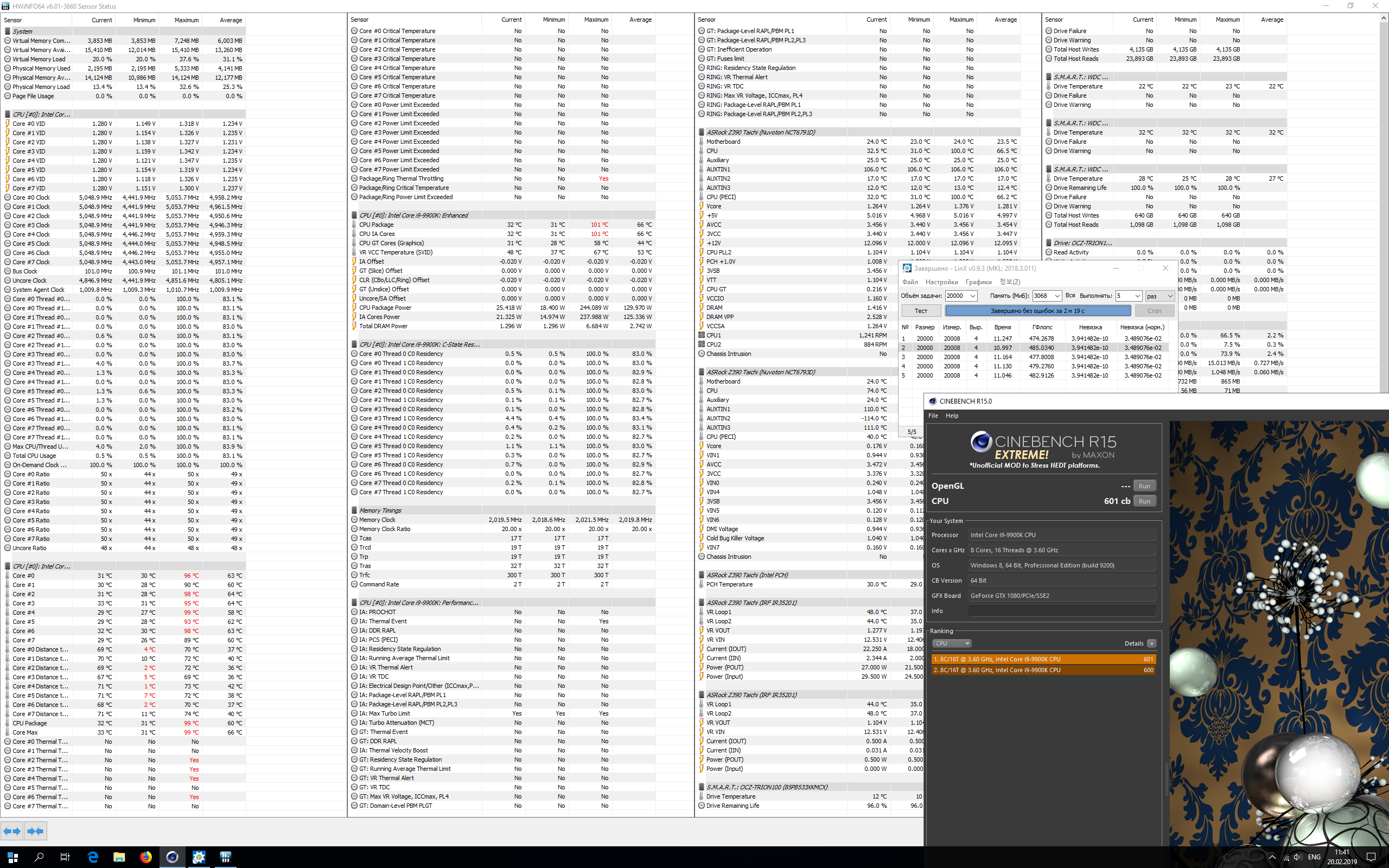Viewport: 1389px width, 868px height.
Task: Expand the Память (МиБ) dropdown
Action: point(1057,296)
